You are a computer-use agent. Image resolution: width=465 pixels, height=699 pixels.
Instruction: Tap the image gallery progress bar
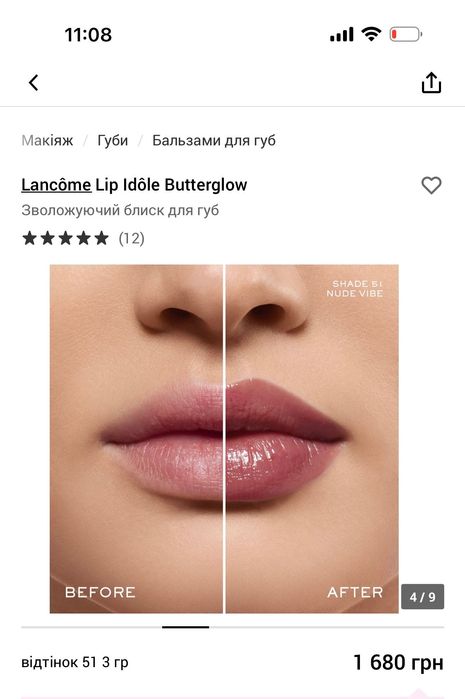(232, 627)
